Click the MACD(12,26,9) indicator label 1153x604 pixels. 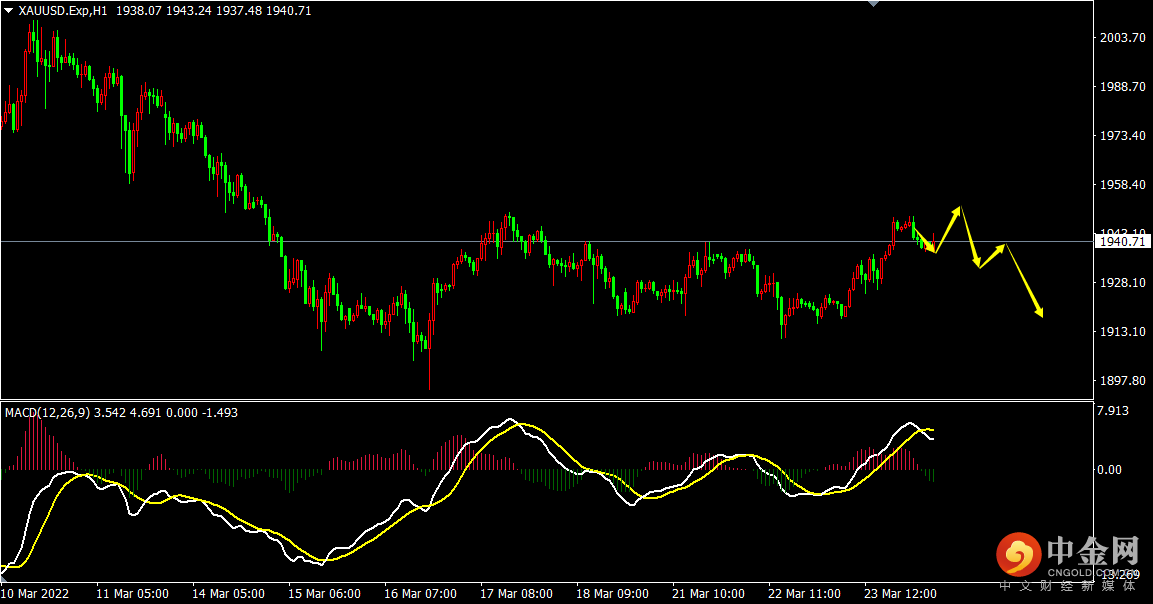pos(48,412)
